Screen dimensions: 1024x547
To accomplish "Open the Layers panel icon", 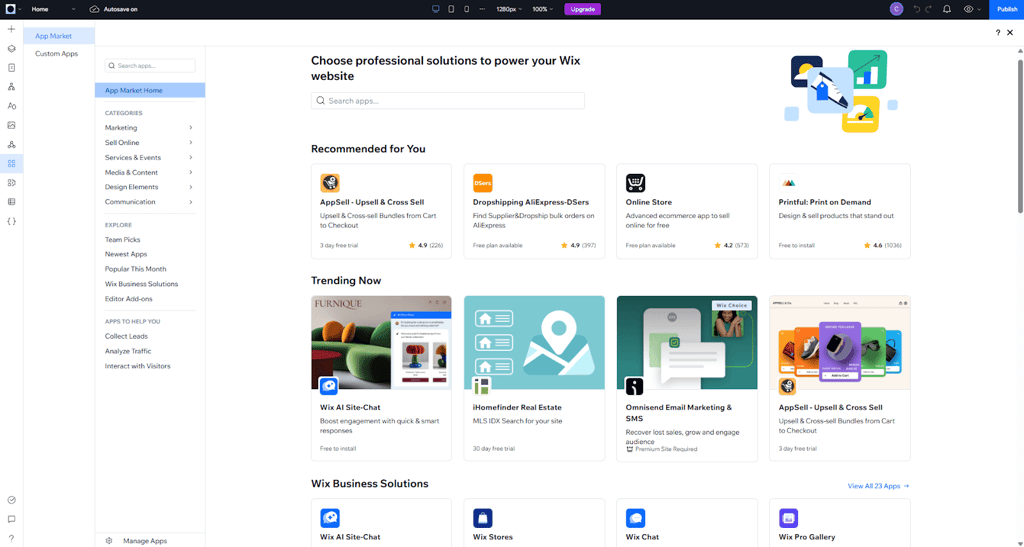I will [11, 48].
